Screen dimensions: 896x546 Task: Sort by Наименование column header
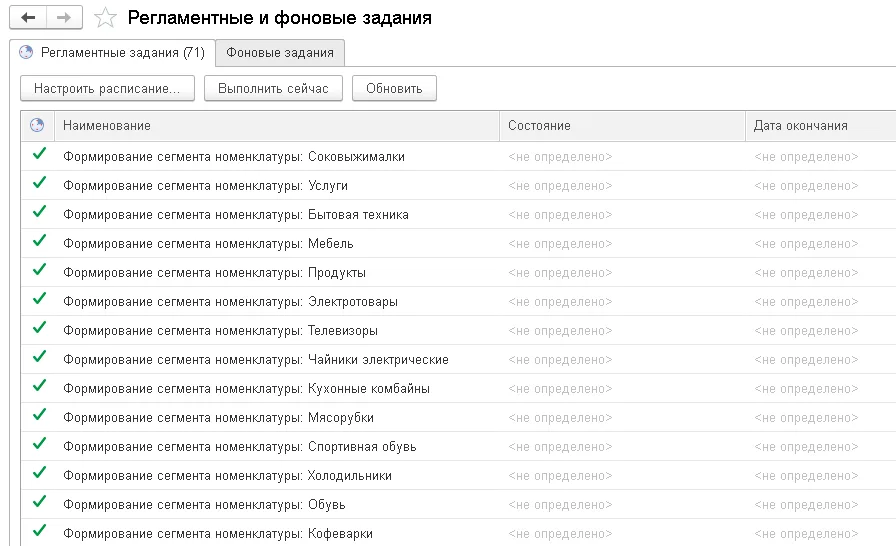point(277,126)
